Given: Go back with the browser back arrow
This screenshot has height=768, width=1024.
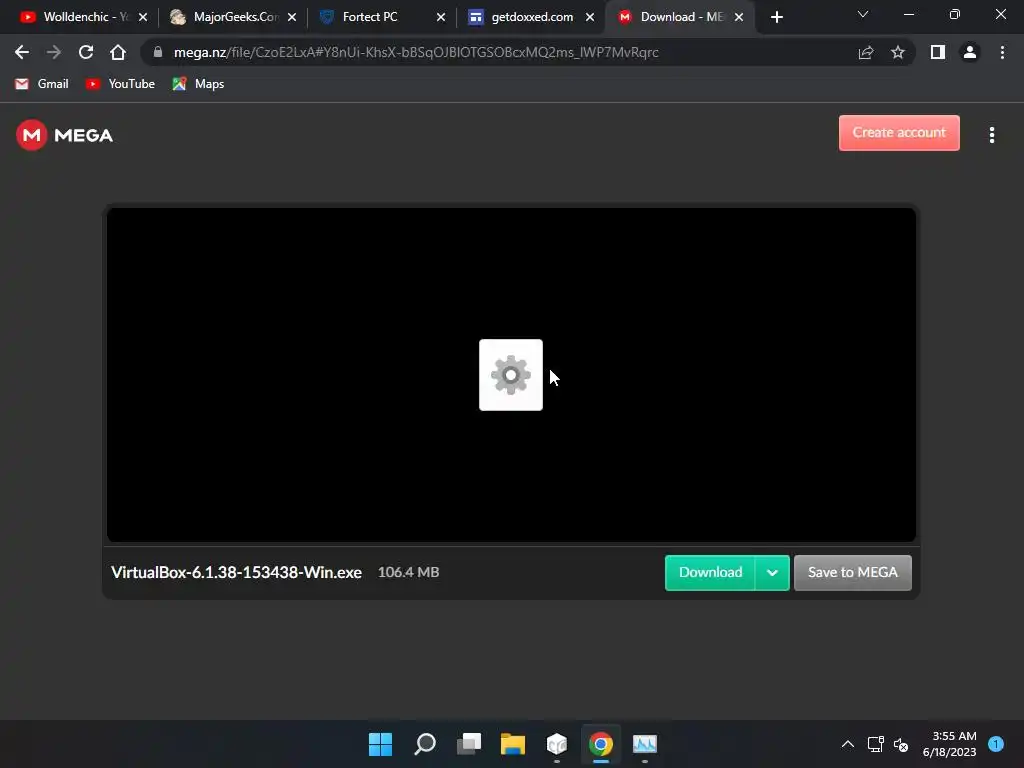Looking at the screenshot, I should tap(22, 52).
